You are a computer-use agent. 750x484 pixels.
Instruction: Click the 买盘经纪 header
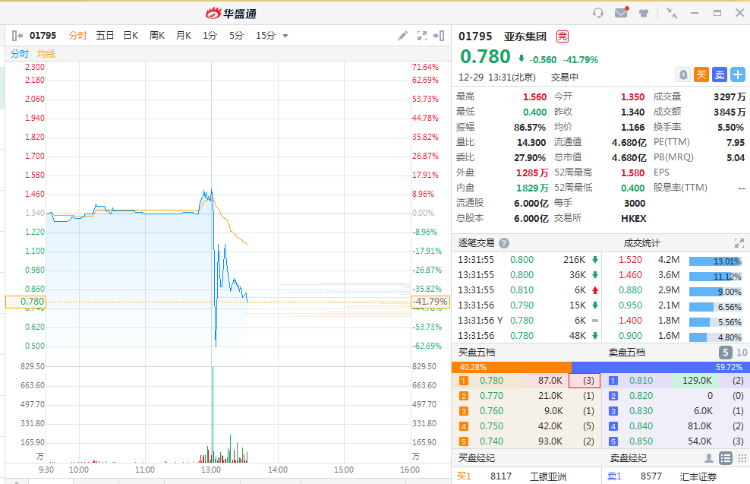476,458
